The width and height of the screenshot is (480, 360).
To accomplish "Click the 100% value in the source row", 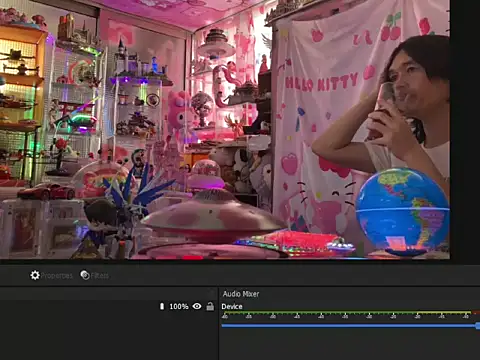I will click(x=179, y=306).
